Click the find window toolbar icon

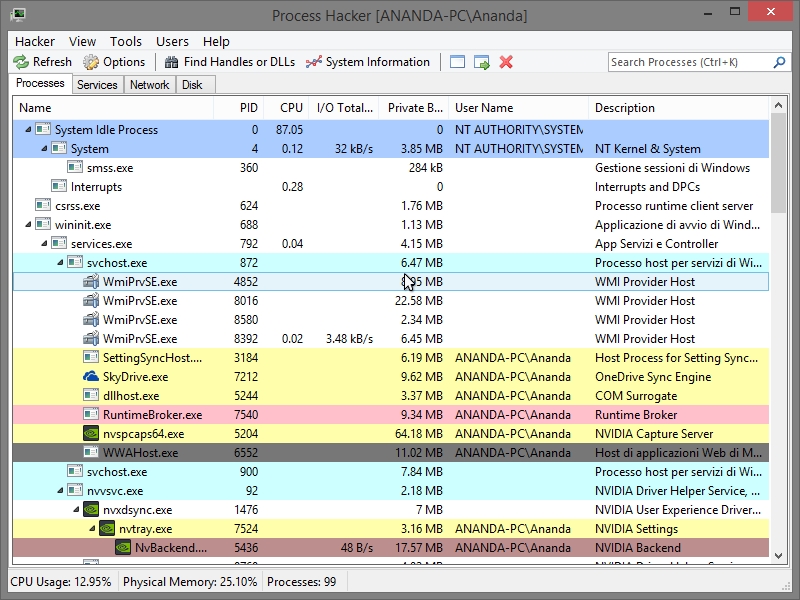coord(457,62)
